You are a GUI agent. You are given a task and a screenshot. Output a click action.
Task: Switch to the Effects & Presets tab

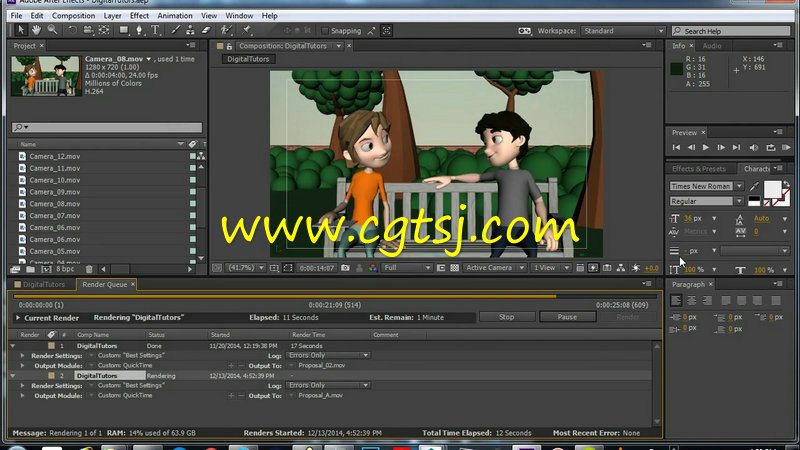(698, 169)
